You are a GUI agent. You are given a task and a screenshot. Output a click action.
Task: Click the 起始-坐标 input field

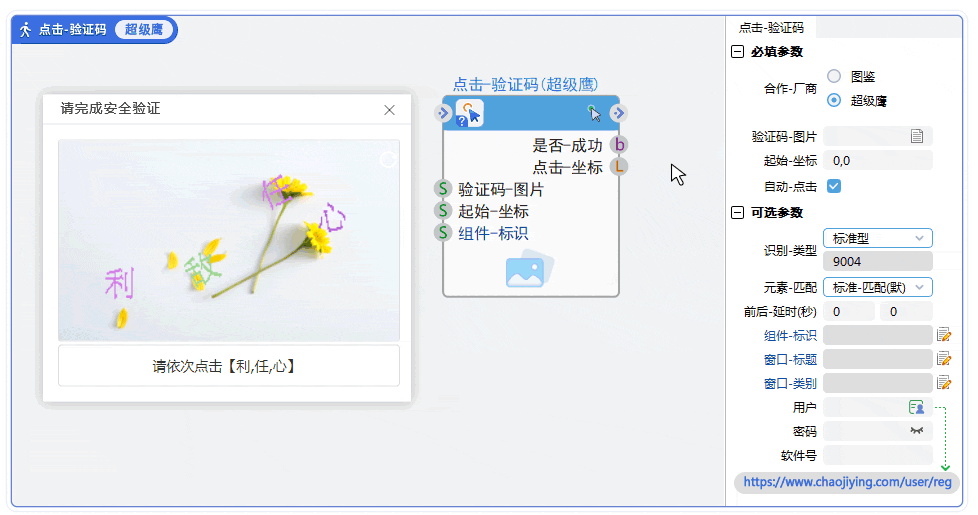(x=877, y=160)
